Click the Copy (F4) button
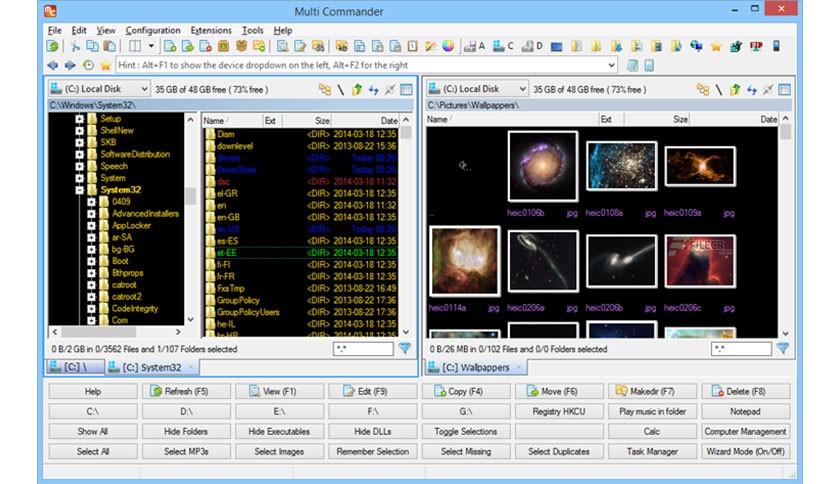 465,391
